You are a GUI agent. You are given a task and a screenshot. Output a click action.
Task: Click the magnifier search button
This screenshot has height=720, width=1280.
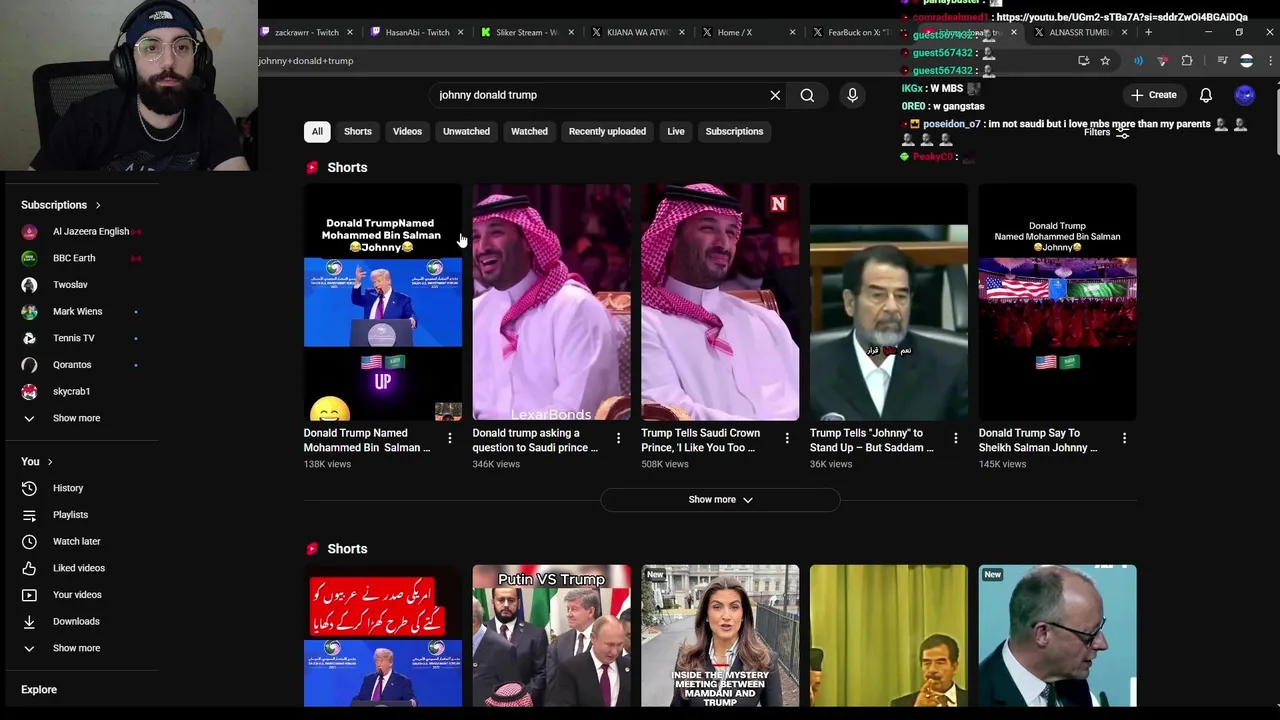[807, 95]
